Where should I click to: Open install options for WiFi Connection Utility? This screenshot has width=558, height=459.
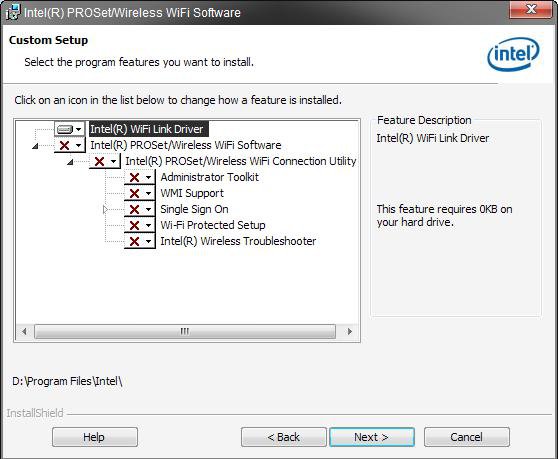click(x=105, y=161)
